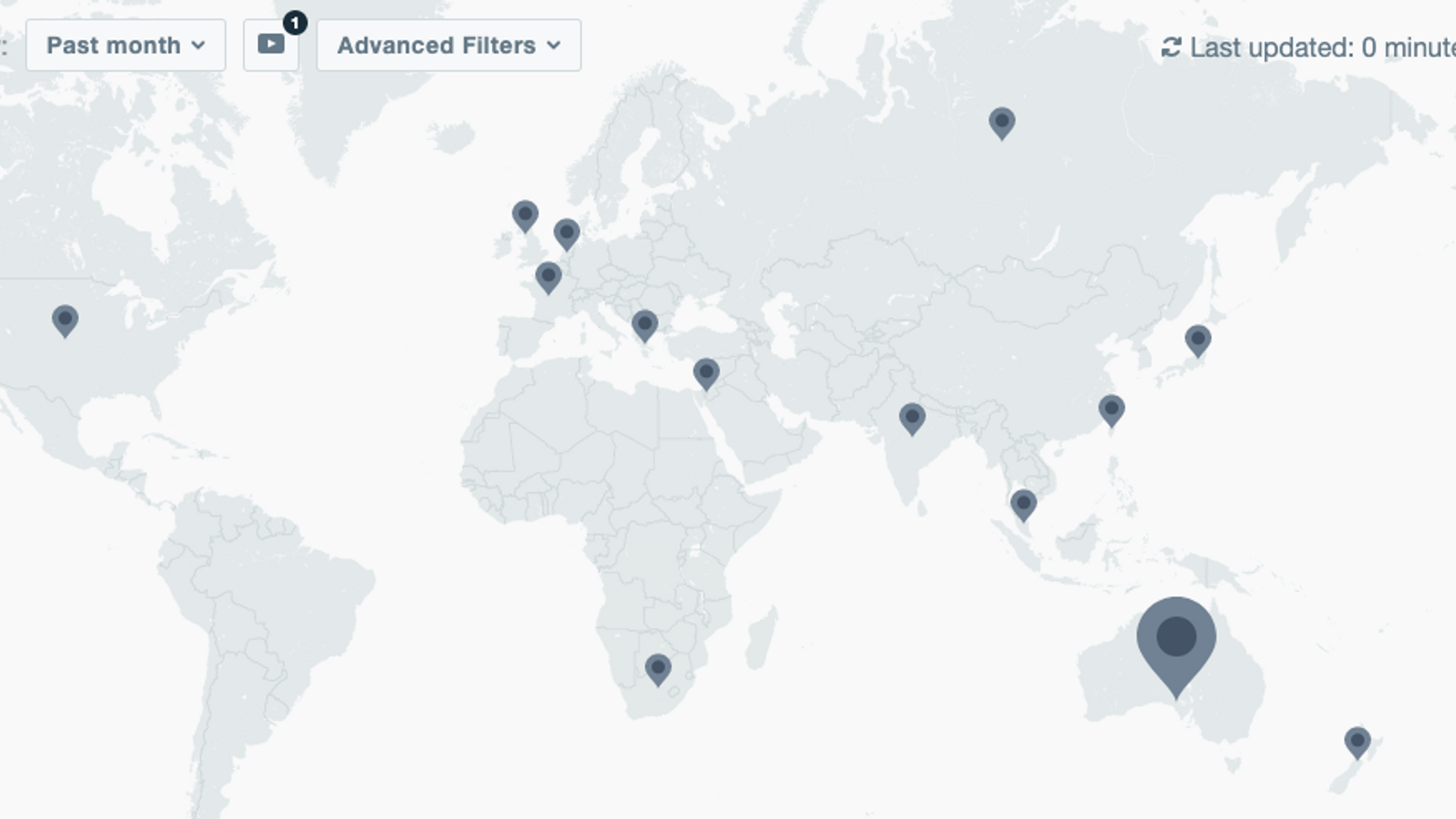Select the map pin off the Netherlands coast
Image resolution: width=1456 pixels, height=819 pixels.
pos(567,233)
